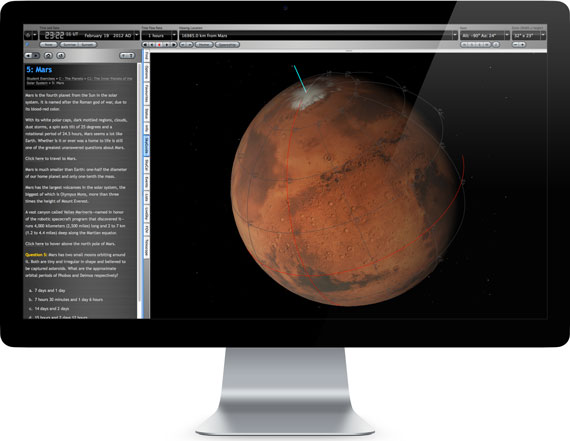Click the '32° x 23°' zoom field

coord(526,36)
